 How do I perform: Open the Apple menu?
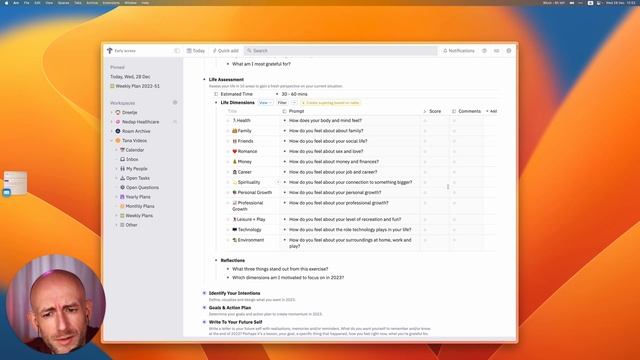[6, 3]
